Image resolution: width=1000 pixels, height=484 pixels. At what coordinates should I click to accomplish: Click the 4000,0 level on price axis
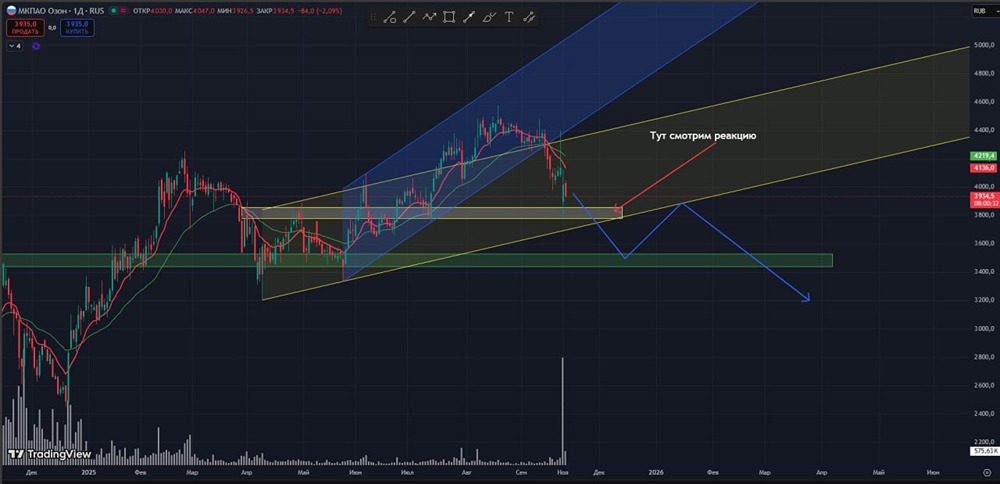click(983, 187)
